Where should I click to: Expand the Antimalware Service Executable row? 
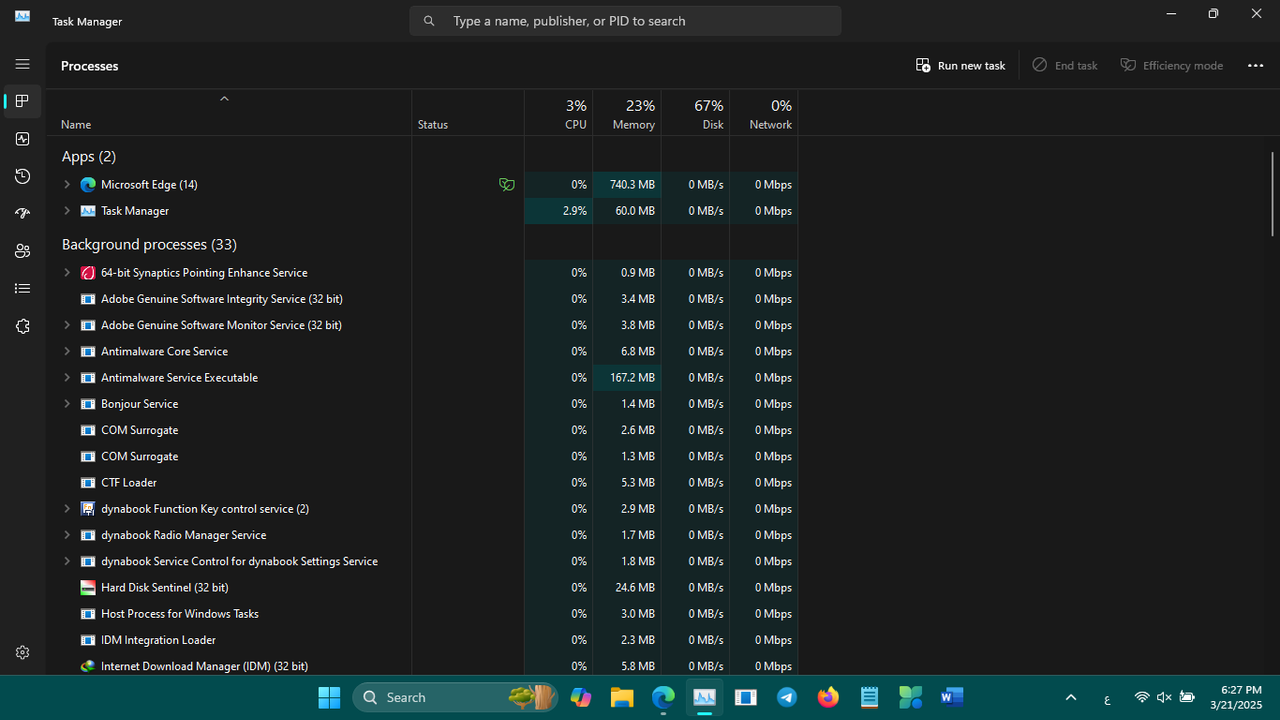tap(67, 377)
